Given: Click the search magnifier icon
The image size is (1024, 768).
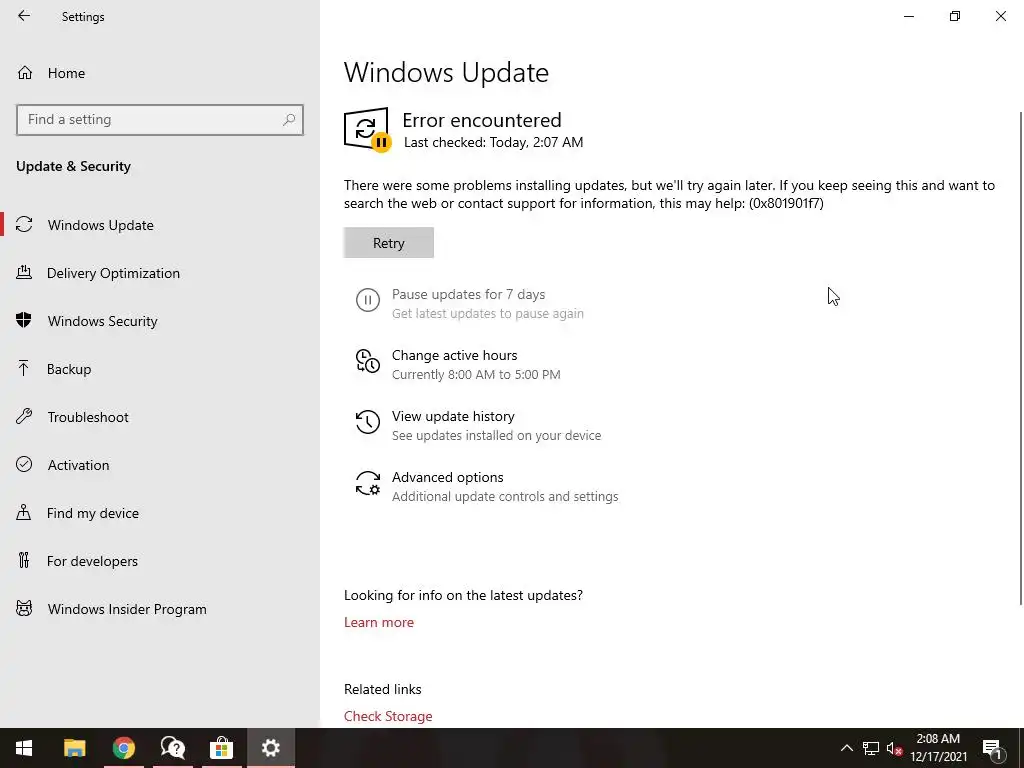Looking at the screenshot, I should click(289, 120).
